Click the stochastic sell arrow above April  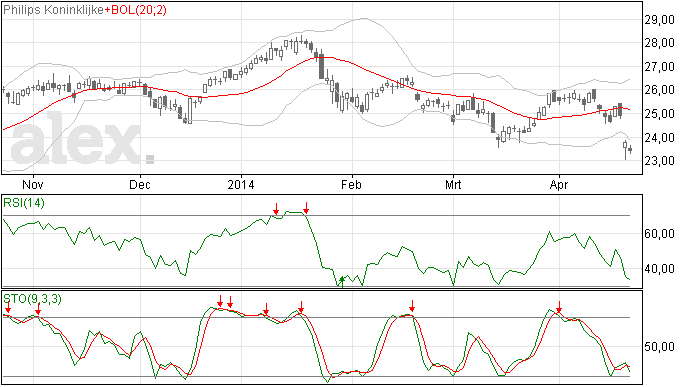[x=559, y=307]
